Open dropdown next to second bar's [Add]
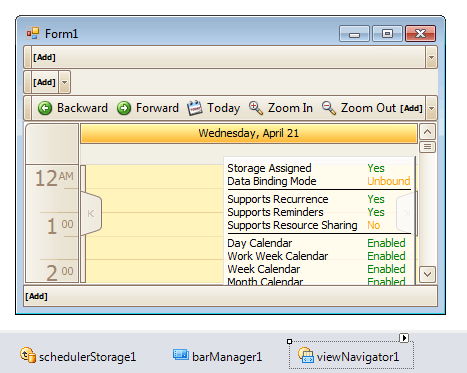This screenshot has width=467, height=373. [64, 82]
